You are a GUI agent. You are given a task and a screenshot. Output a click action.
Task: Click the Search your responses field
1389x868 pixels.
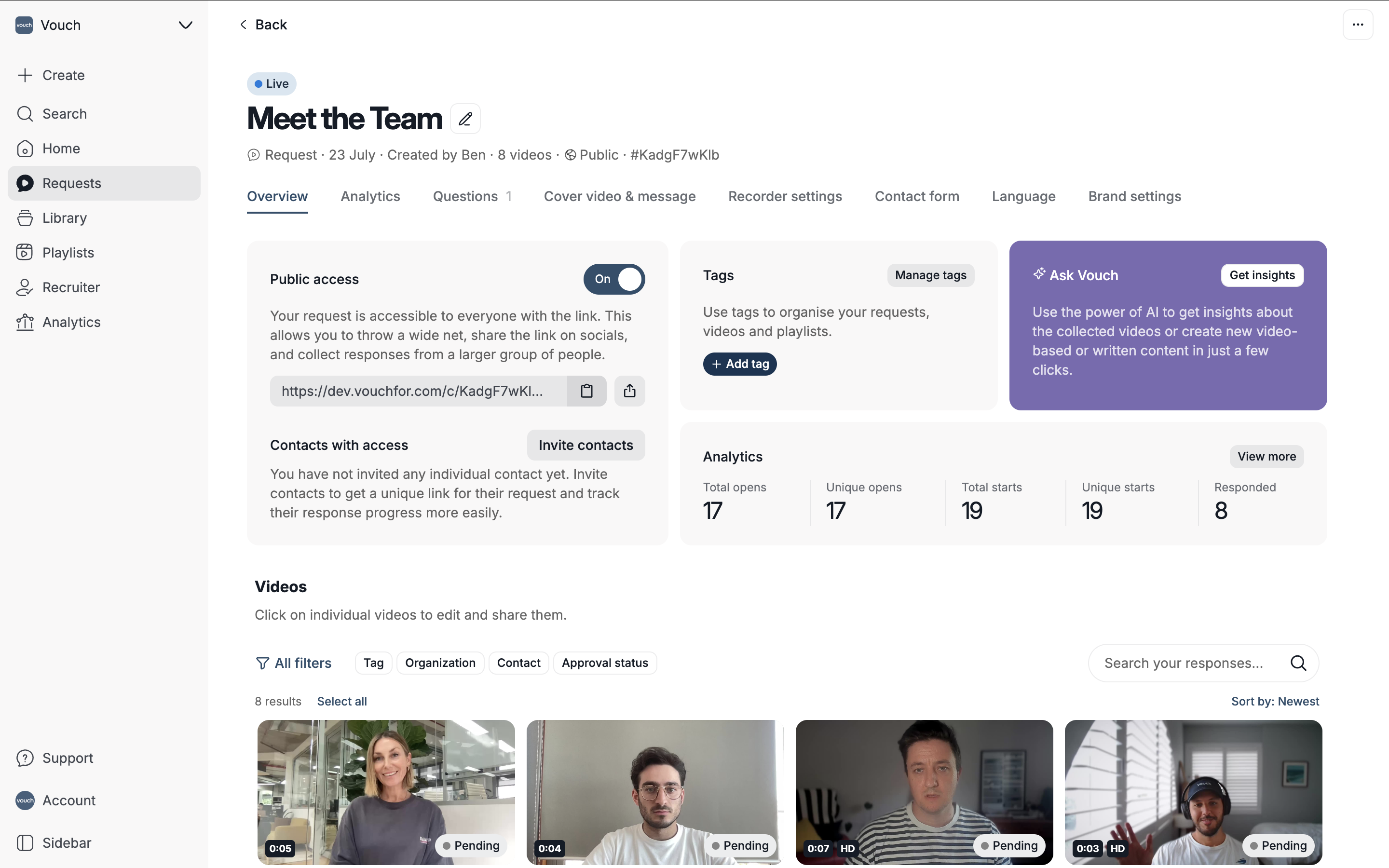tap(1203, 663)
